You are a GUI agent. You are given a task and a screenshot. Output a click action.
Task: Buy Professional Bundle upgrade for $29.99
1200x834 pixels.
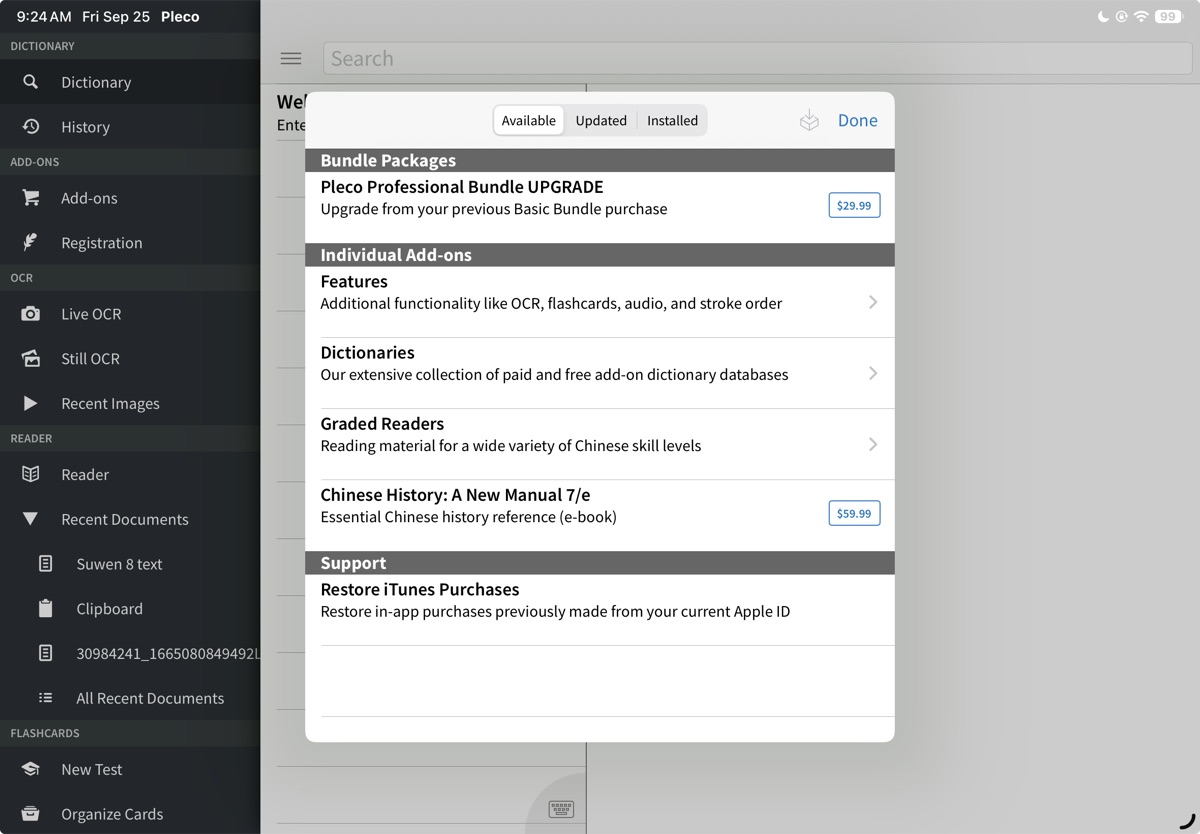(x=854, y=205)
